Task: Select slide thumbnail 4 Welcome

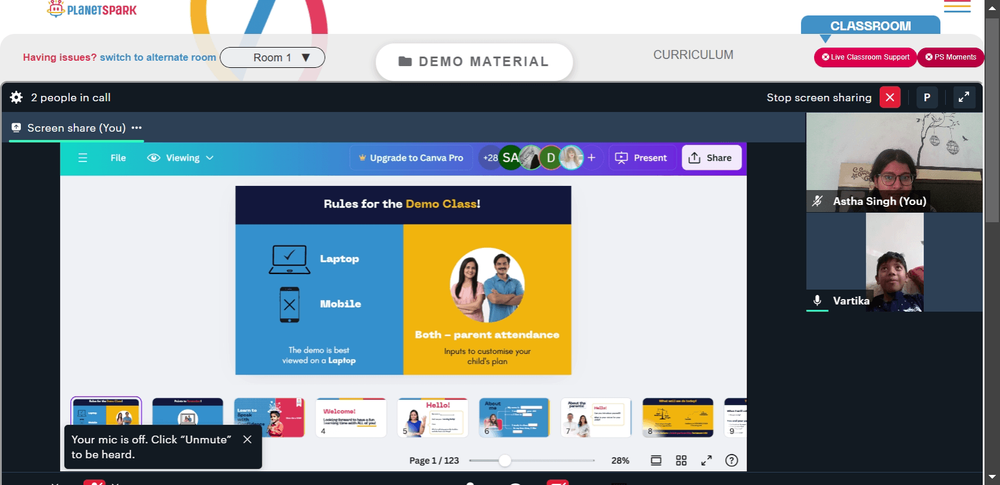Action: coord(351,417)
